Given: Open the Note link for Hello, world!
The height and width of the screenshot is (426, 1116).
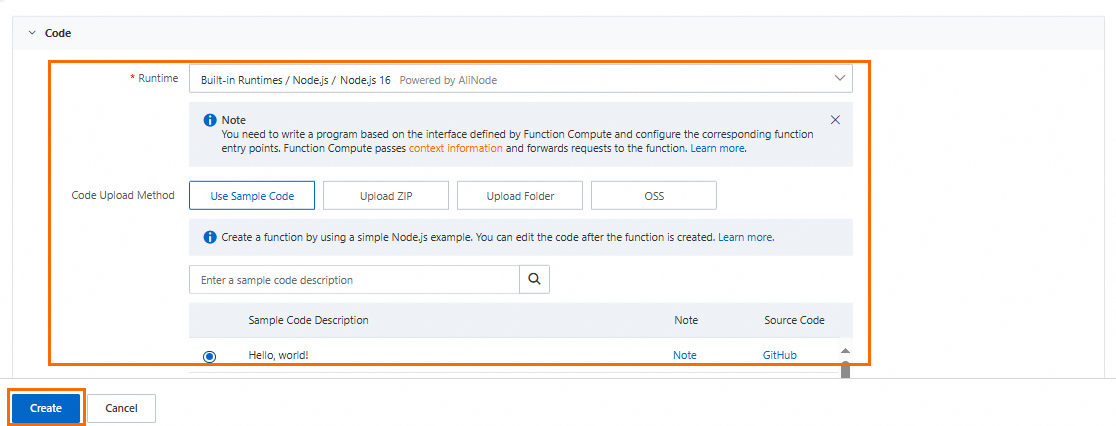Looking at the screenshot, I should point(685,355).
